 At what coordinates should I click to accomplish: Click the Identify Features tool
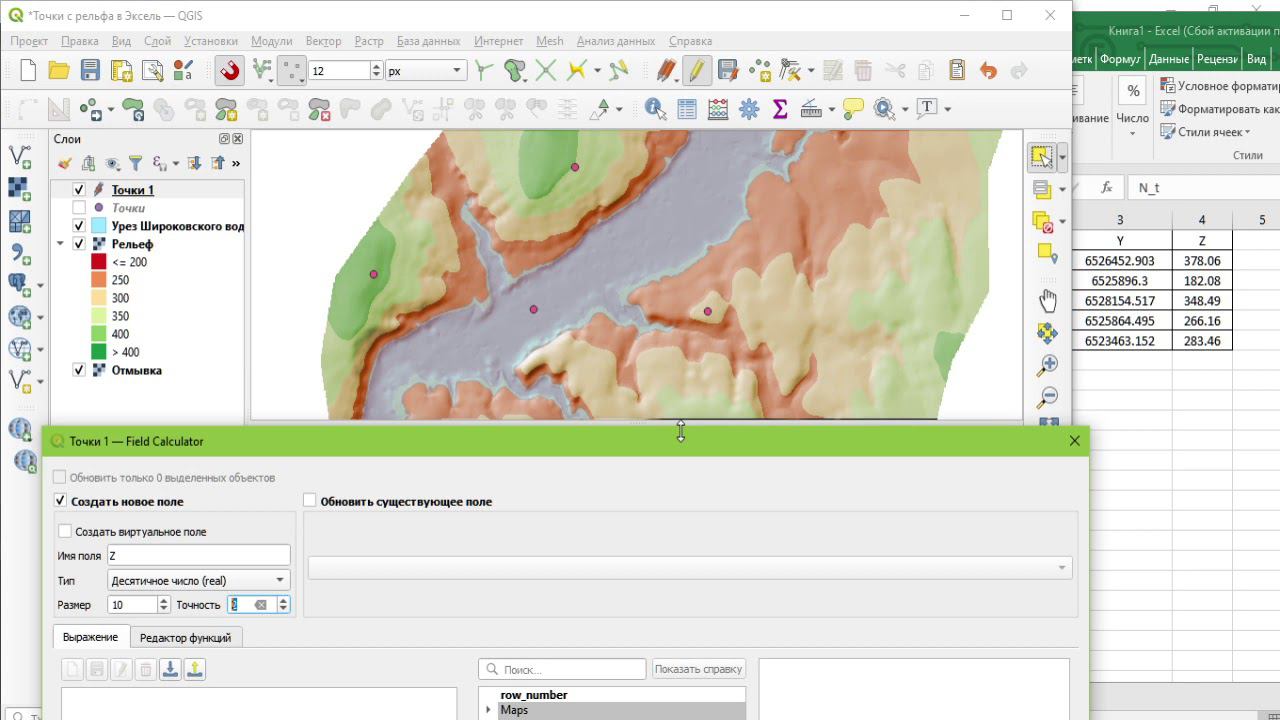click(655, 108)
